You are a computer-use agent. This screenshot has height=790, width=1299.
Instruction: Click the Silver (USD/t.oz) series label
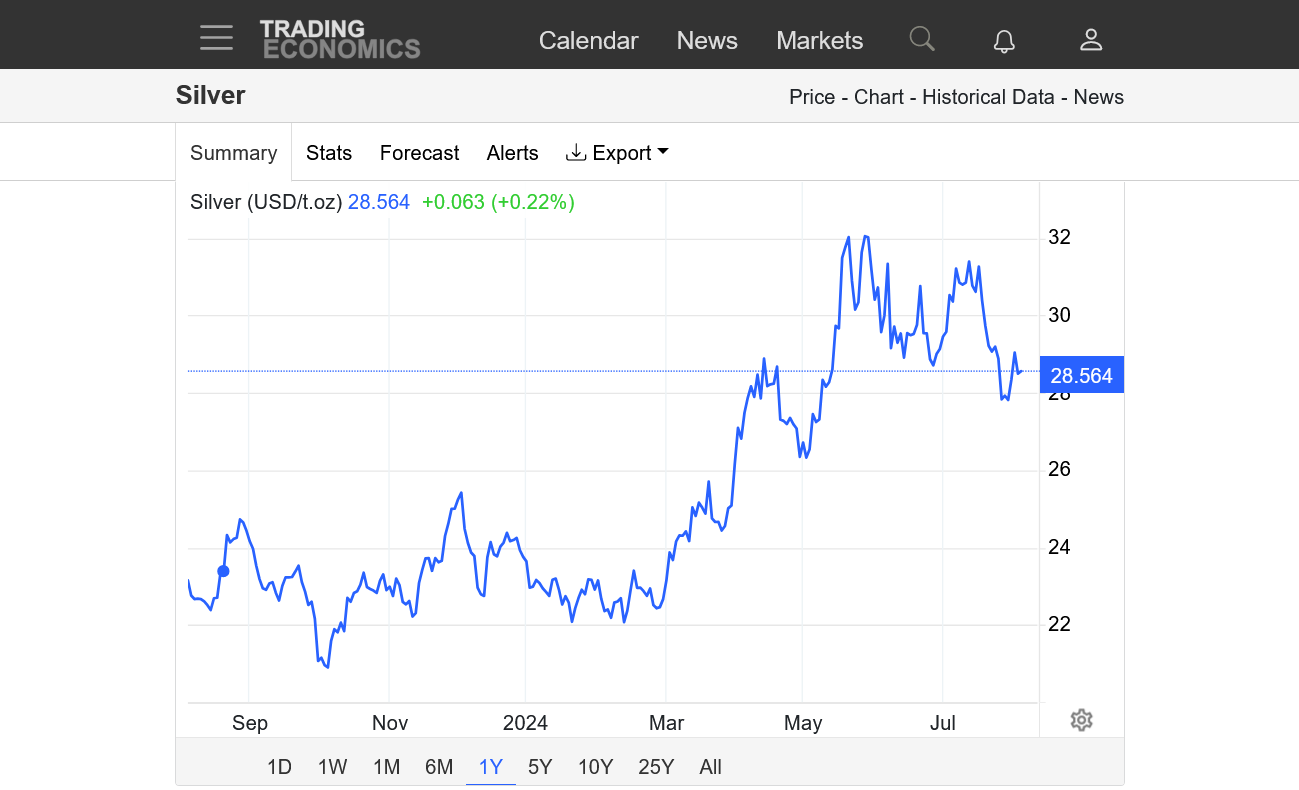click(x=266, y=202)
